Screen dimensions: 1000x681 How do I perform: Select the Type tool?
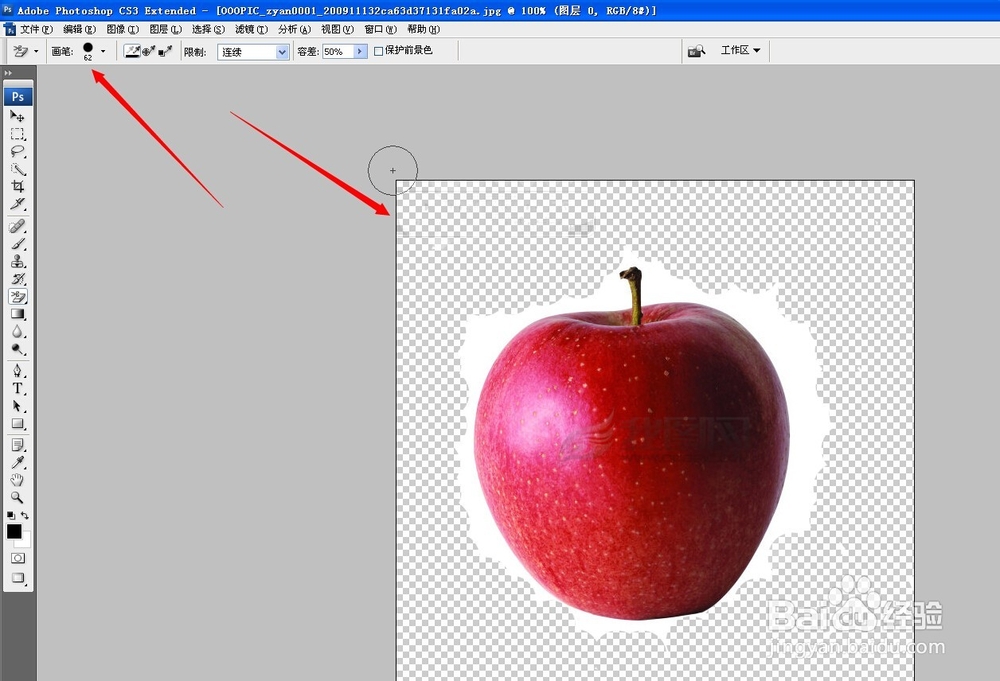coord(17,388)
